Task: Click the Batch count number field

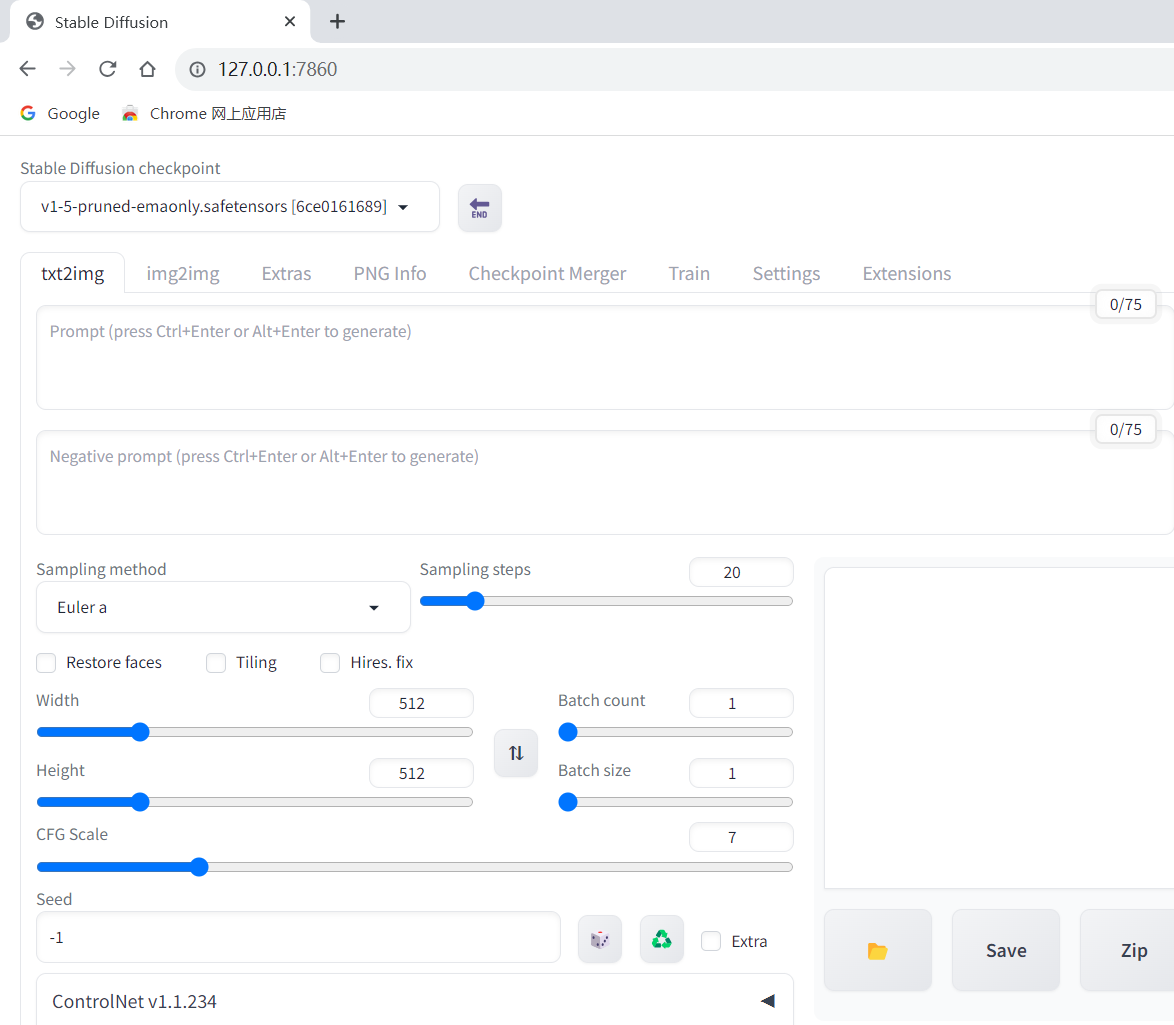Action: tap(741, 703)
